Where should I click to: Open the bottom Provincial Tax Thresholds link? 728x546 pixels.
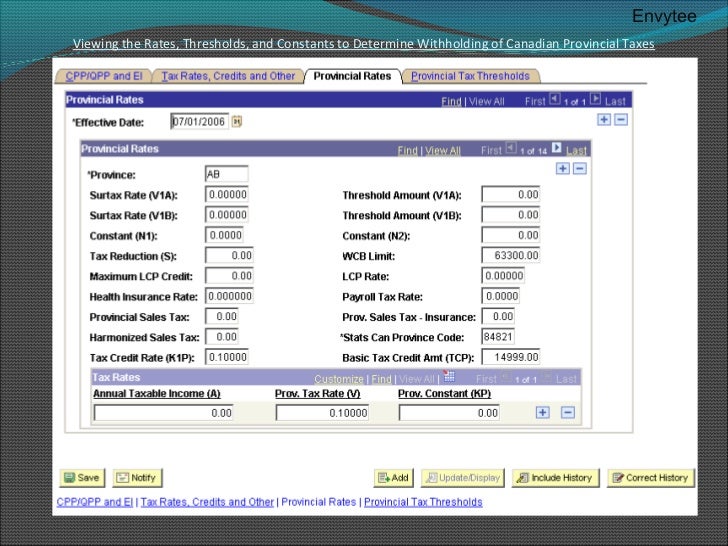pos(423,502)
